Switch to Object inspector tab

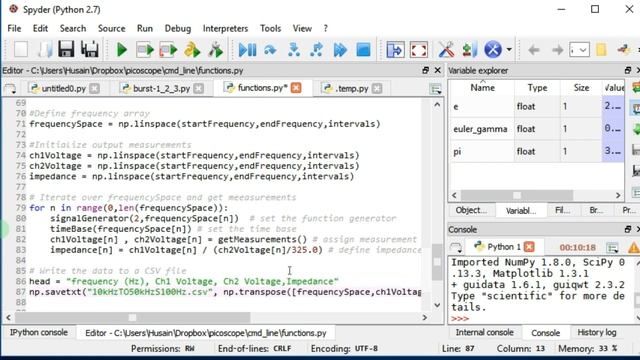coord(471,211)
